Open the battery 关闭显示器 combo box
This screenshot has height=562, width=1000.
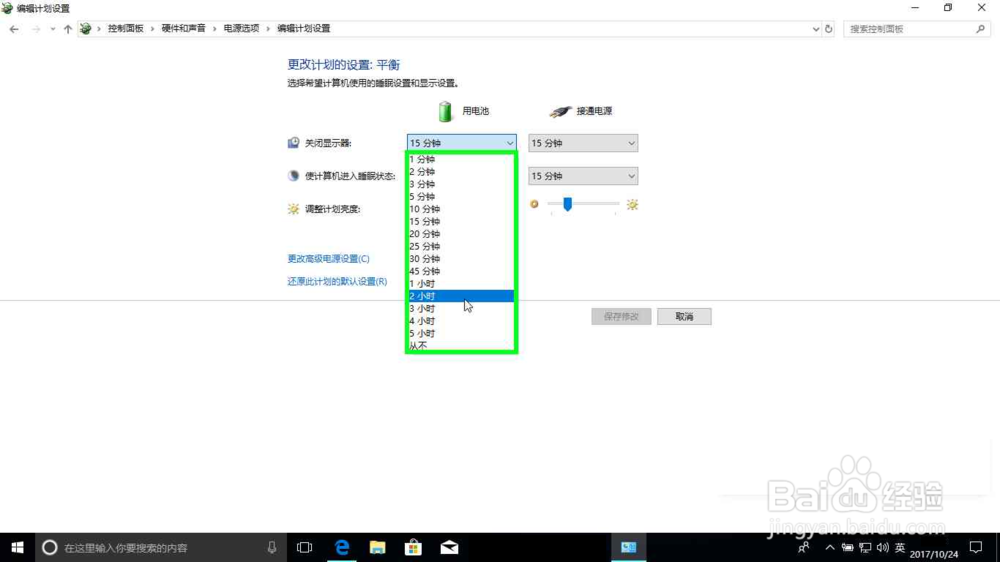[x=461, y=143]
